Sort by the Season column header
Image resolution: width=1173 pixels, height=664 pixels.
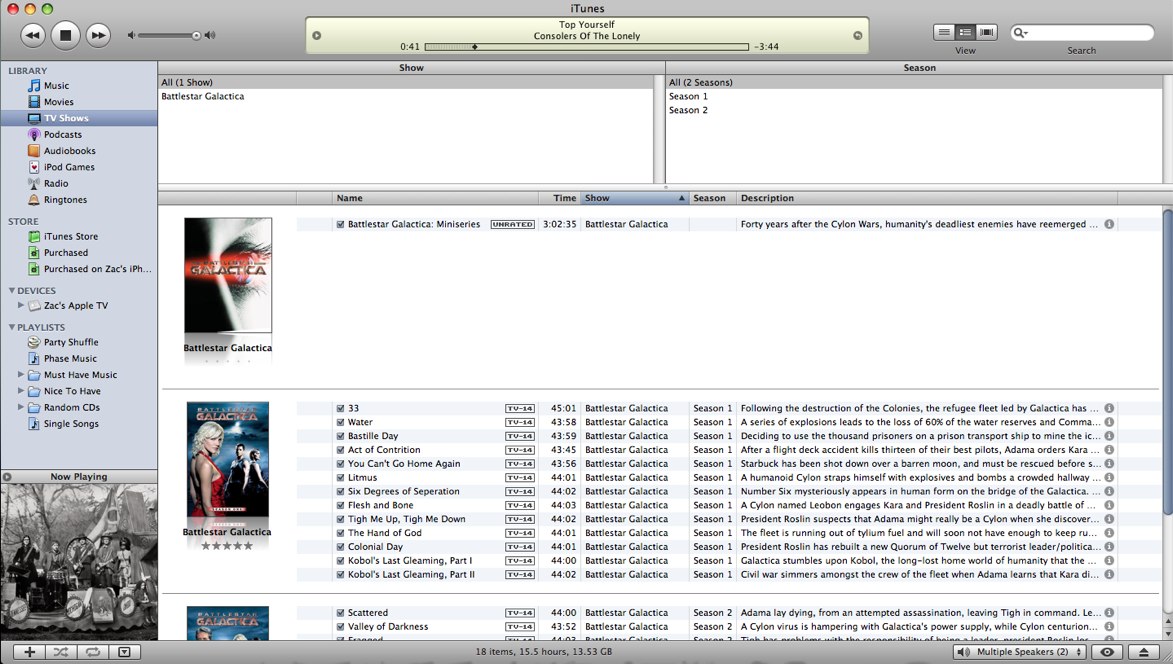pyautogui.click(x=712, y=198)
